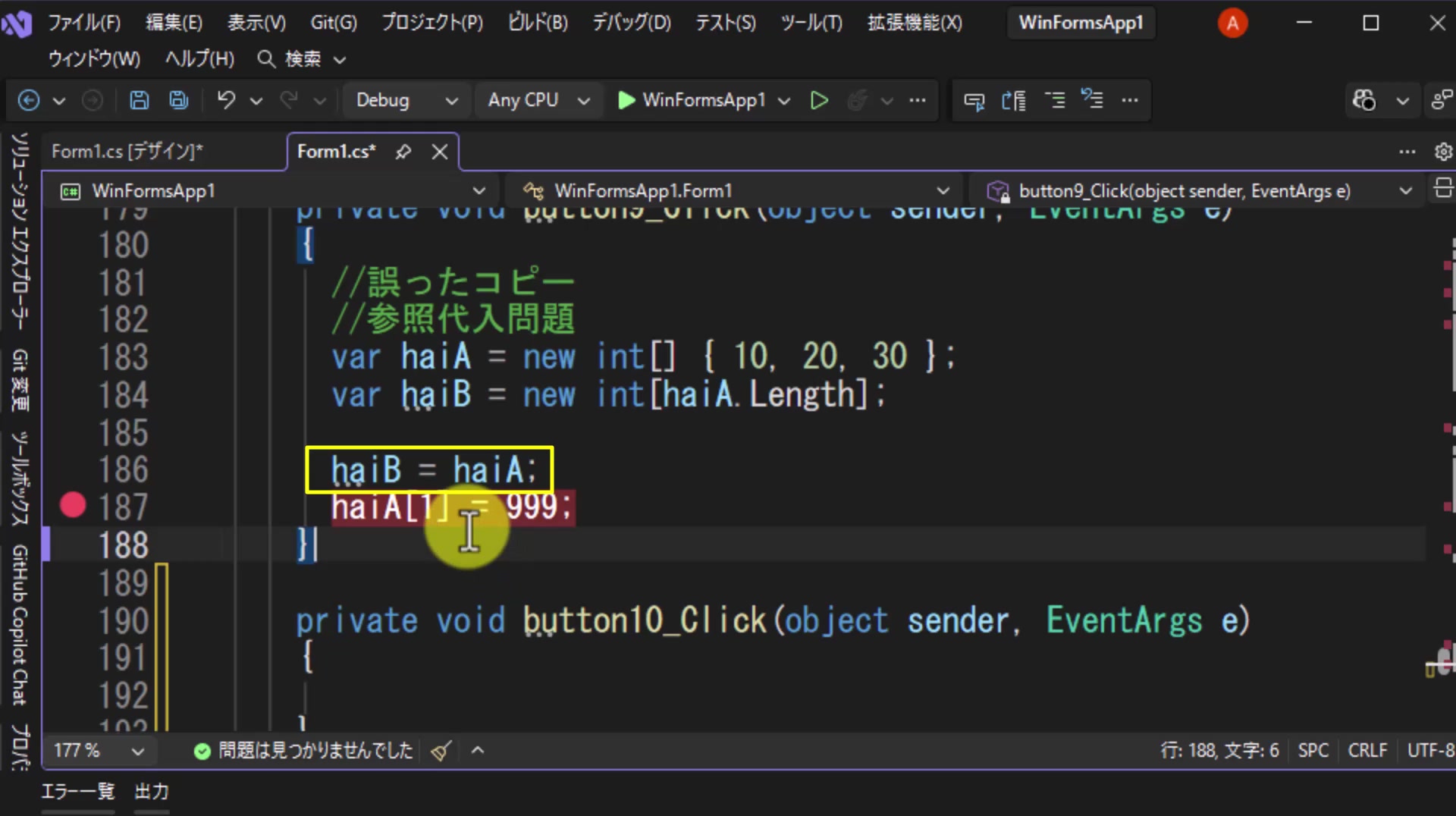Open the GitHub Copilot Chat side tab

(x=20, y=624)
